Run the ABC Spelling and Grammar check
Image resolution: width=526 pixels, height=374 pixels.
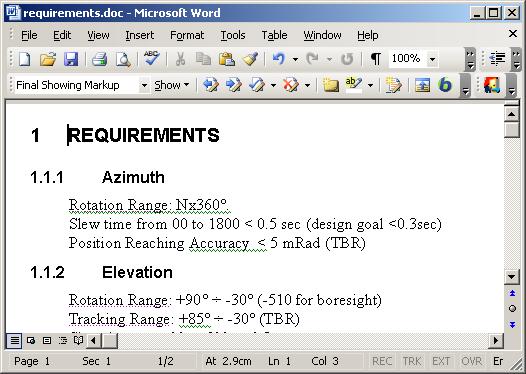point(151,58)
